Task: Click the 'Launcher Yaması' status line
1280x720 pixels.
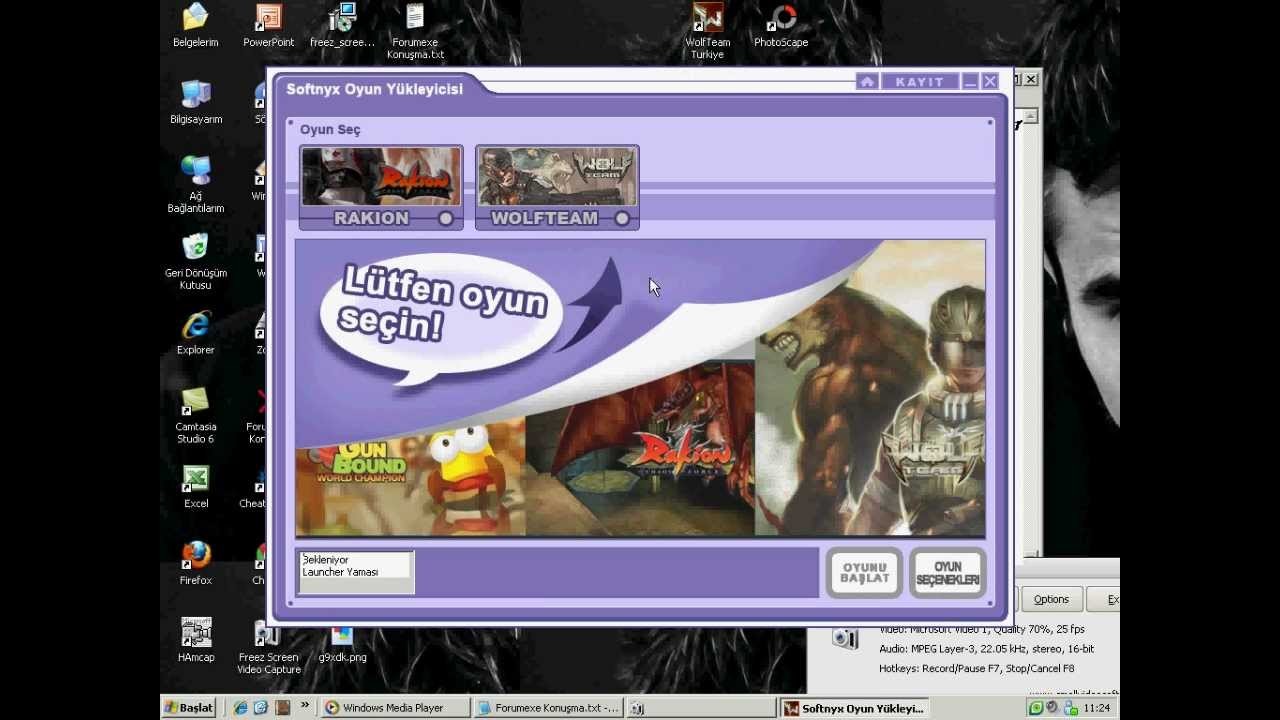Action: click(x=340, y=572)
